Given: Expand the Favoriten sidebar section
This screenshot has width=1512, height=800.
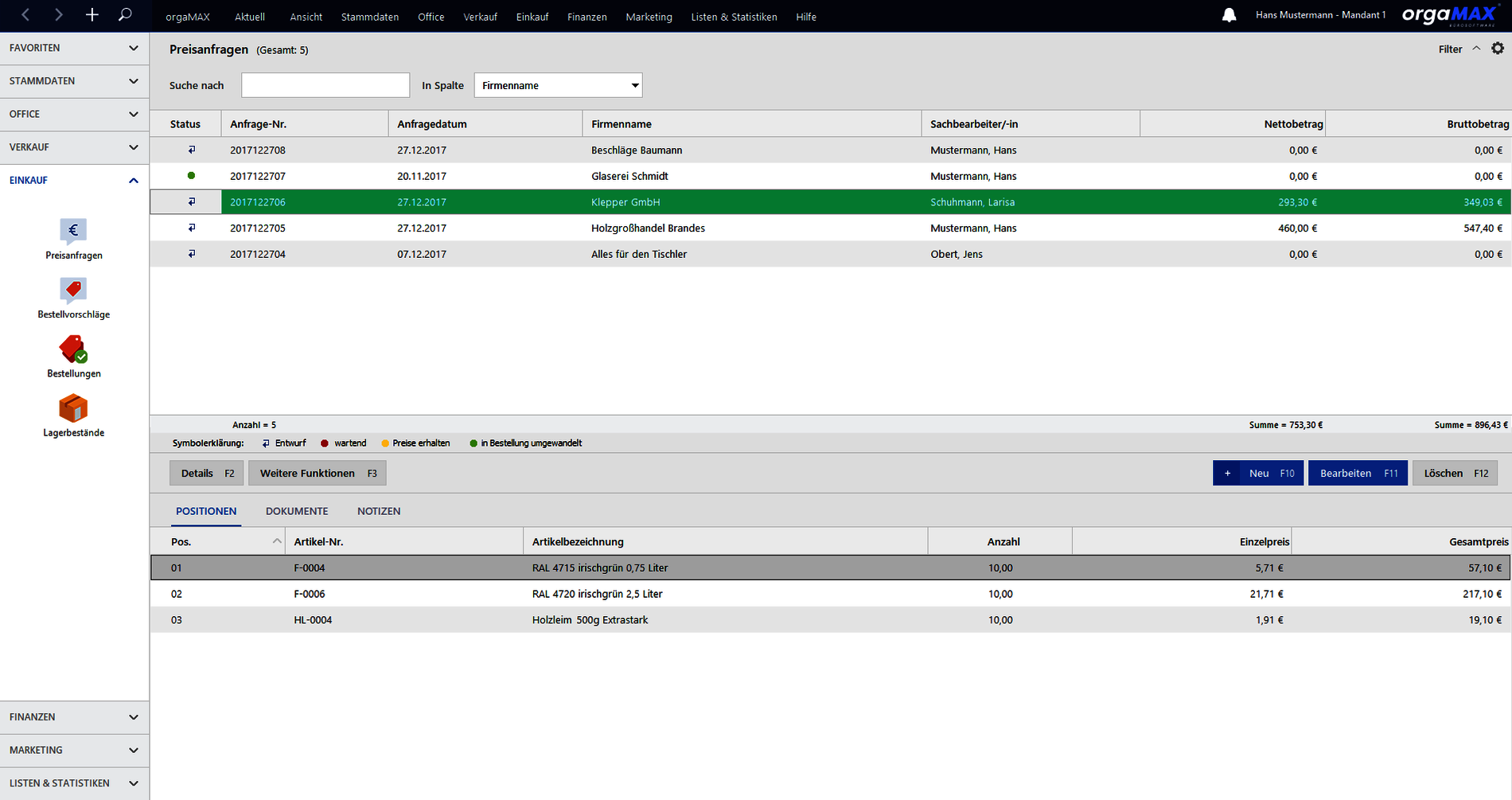Looking at the screenshot, I should tap(74, 48).
